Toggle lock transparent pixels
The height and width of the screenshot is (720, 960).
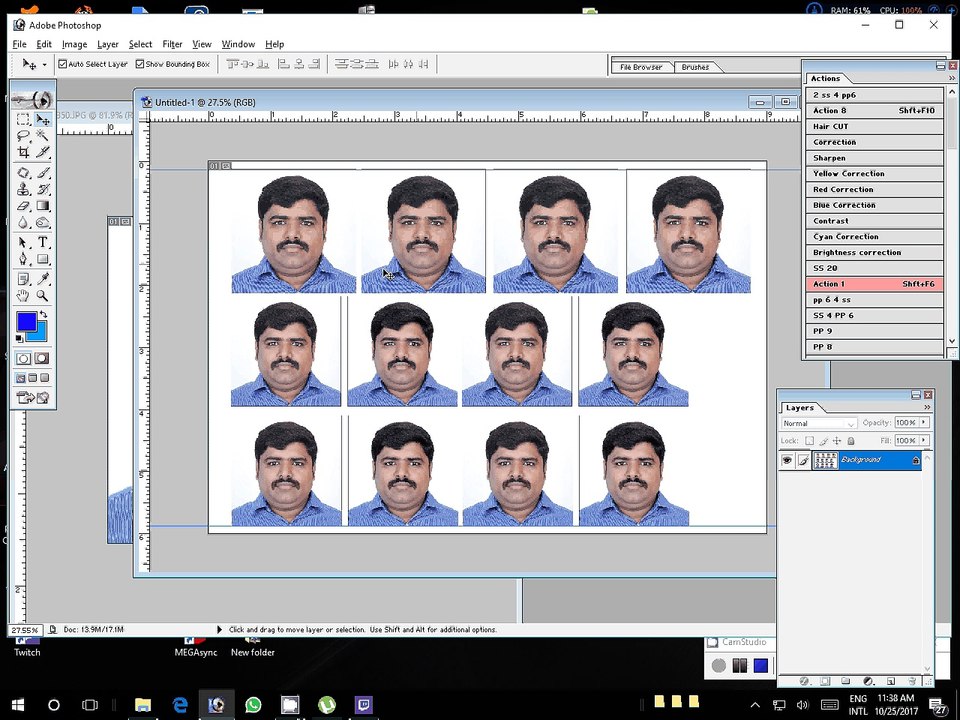pyautogui.click(x=809, y=440)
